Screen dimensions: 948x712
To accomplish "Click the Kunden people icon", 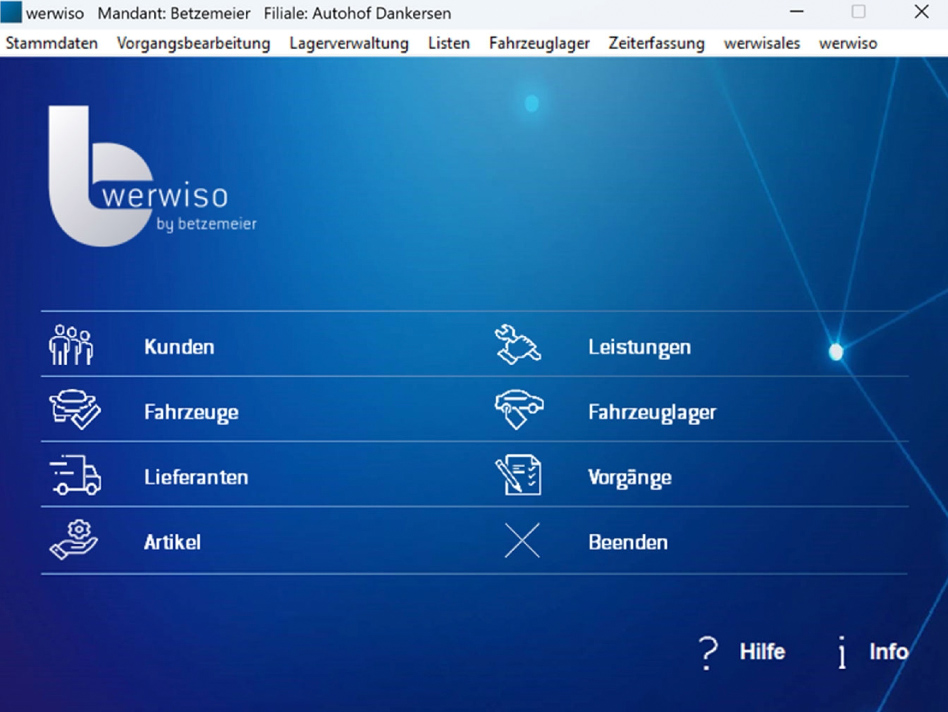I will click(x=71, y=345).
